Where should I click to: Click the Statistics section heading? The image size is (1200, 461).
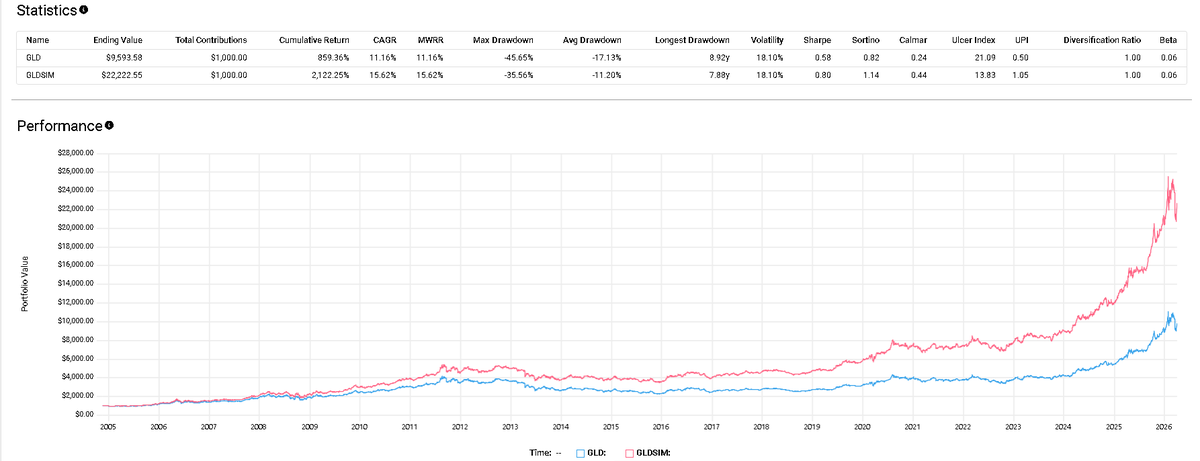click(47, 9)
